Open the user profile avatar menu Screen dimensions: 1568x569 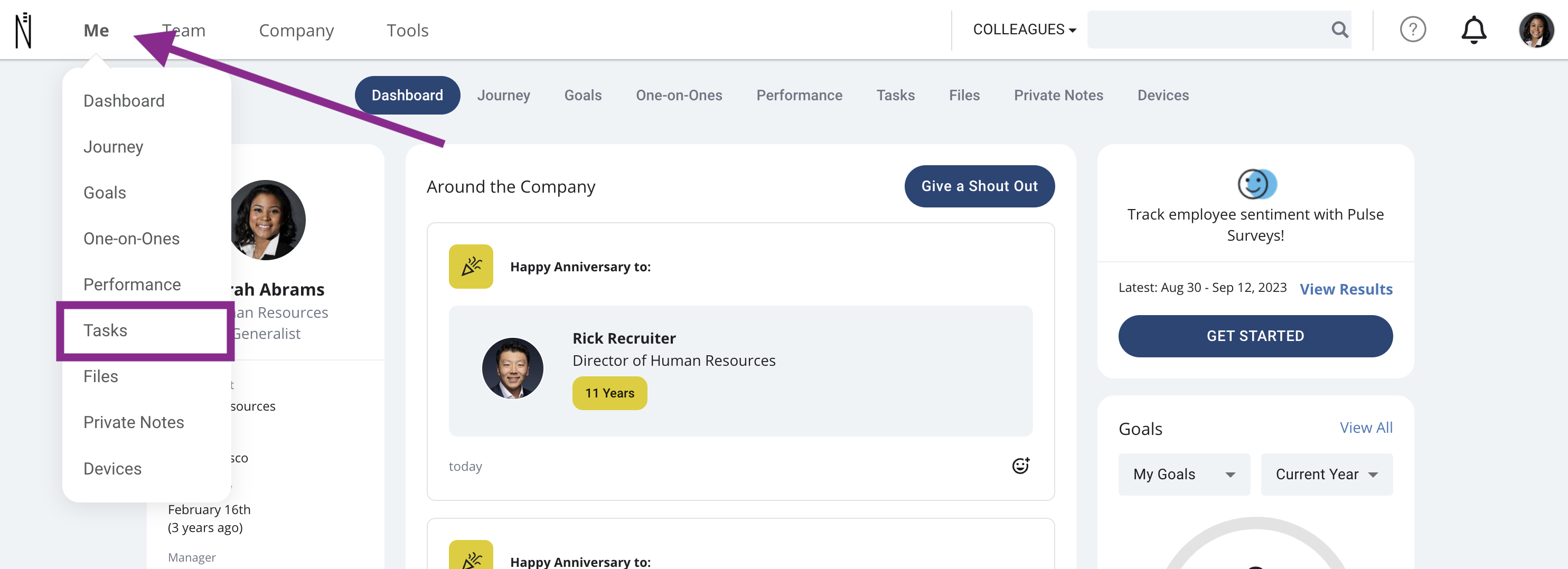pyautogui.click(x=1536, y=30)
